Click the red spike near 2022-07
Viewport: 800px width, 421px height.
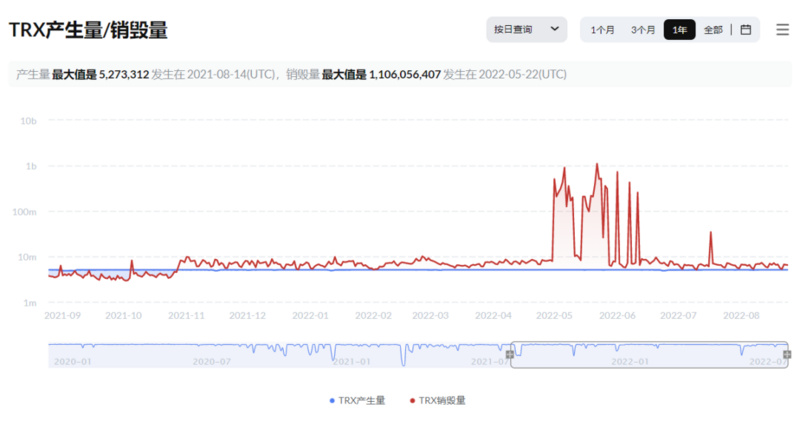point(710,233)
